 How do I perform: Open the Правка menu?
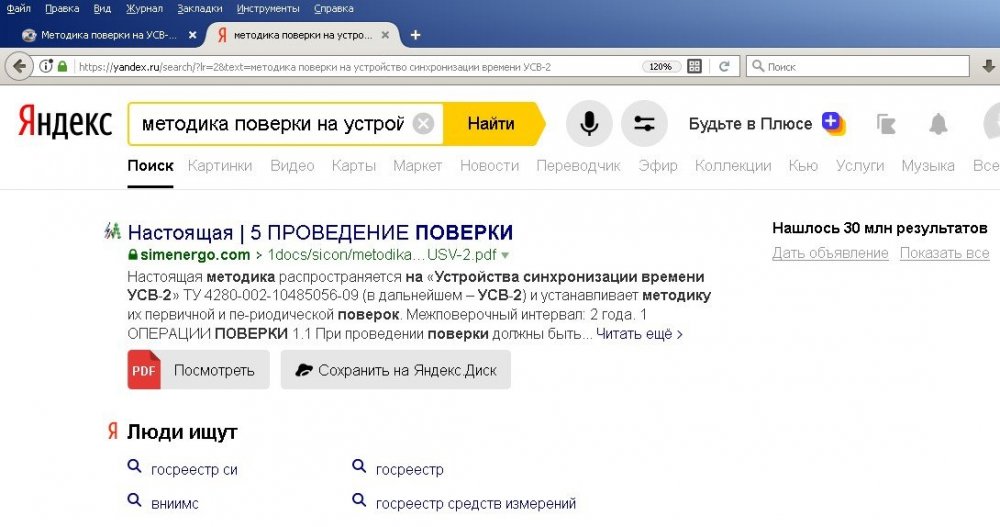pyautogui.click(x=62, y=8)
